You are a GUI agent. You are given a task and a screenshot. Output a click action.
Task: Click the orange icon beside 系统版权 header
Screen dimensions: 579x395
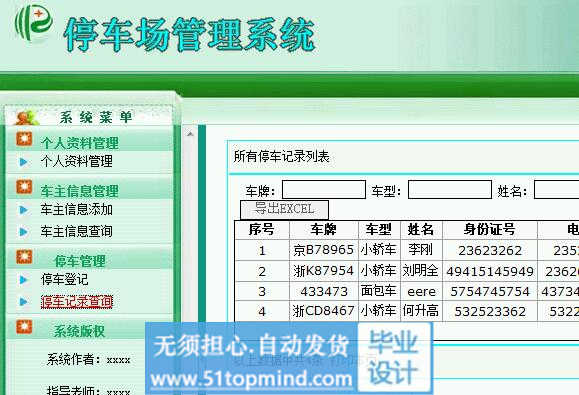tap(24, 327)
